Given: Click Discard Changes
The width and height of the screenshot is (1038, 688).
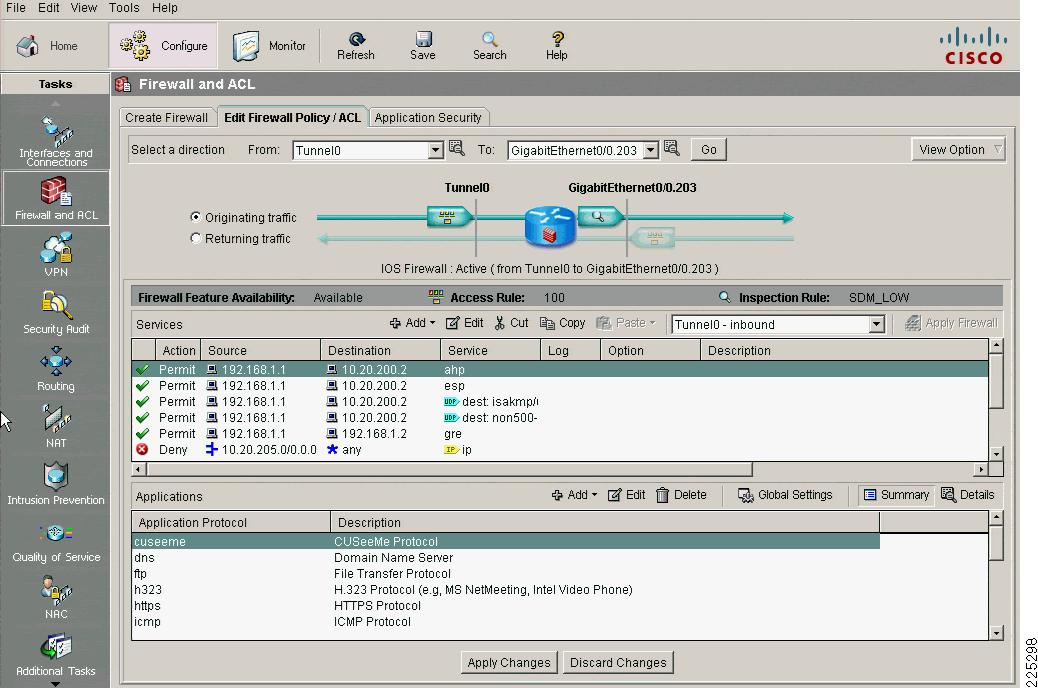Looking at the screenshot, I should click(618, 663).
